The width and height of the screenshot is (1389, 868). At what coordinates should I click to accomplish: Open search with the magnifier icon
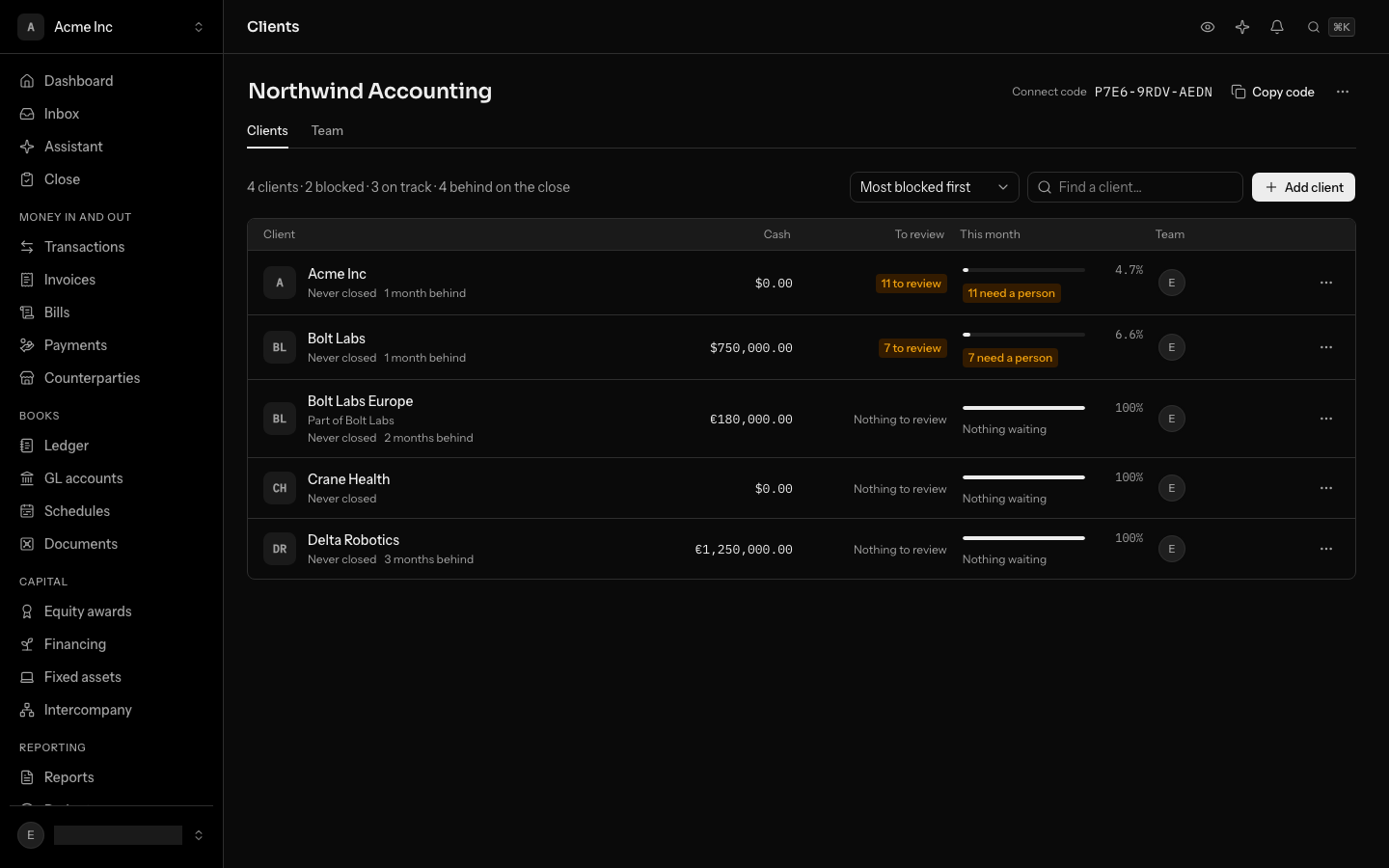coord(1314,27)
